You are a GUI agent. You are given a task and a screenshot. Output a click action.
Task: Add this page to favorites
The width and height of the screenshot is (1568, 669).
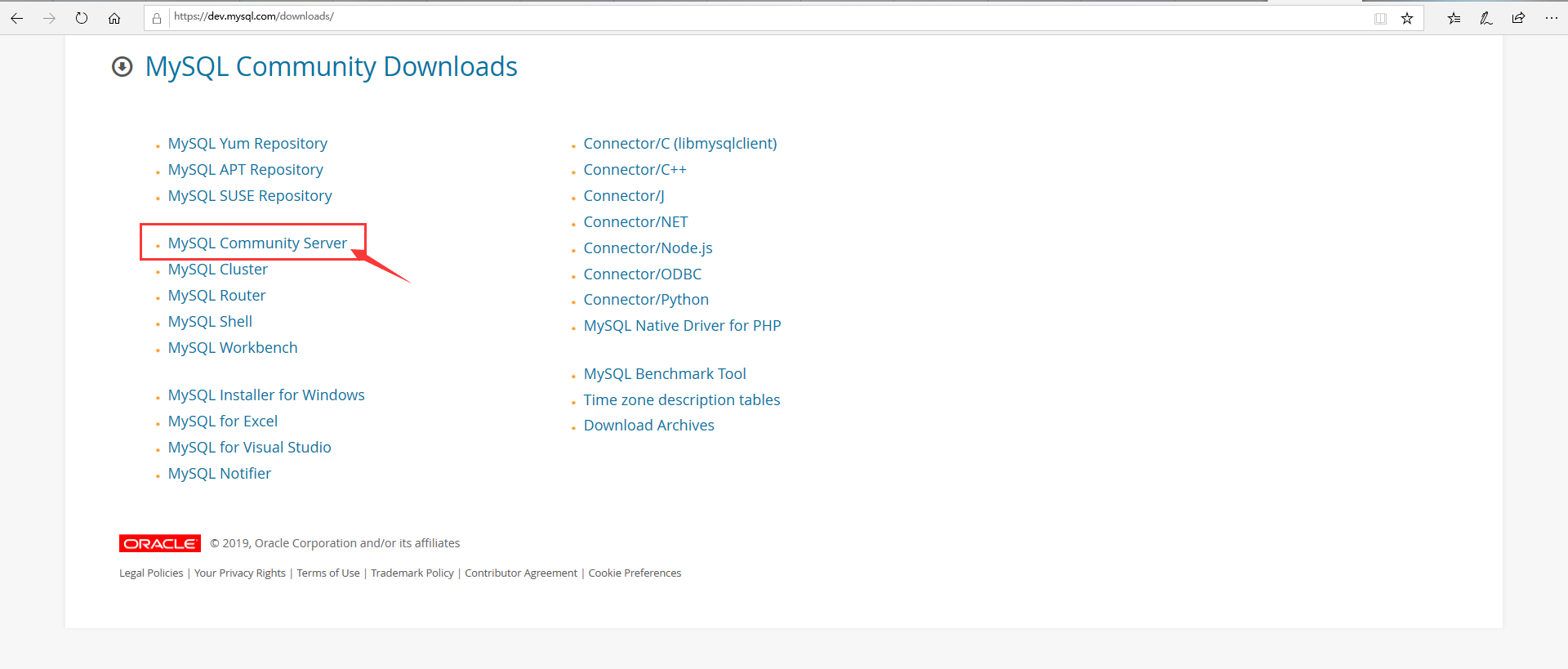pos(1407,18)
